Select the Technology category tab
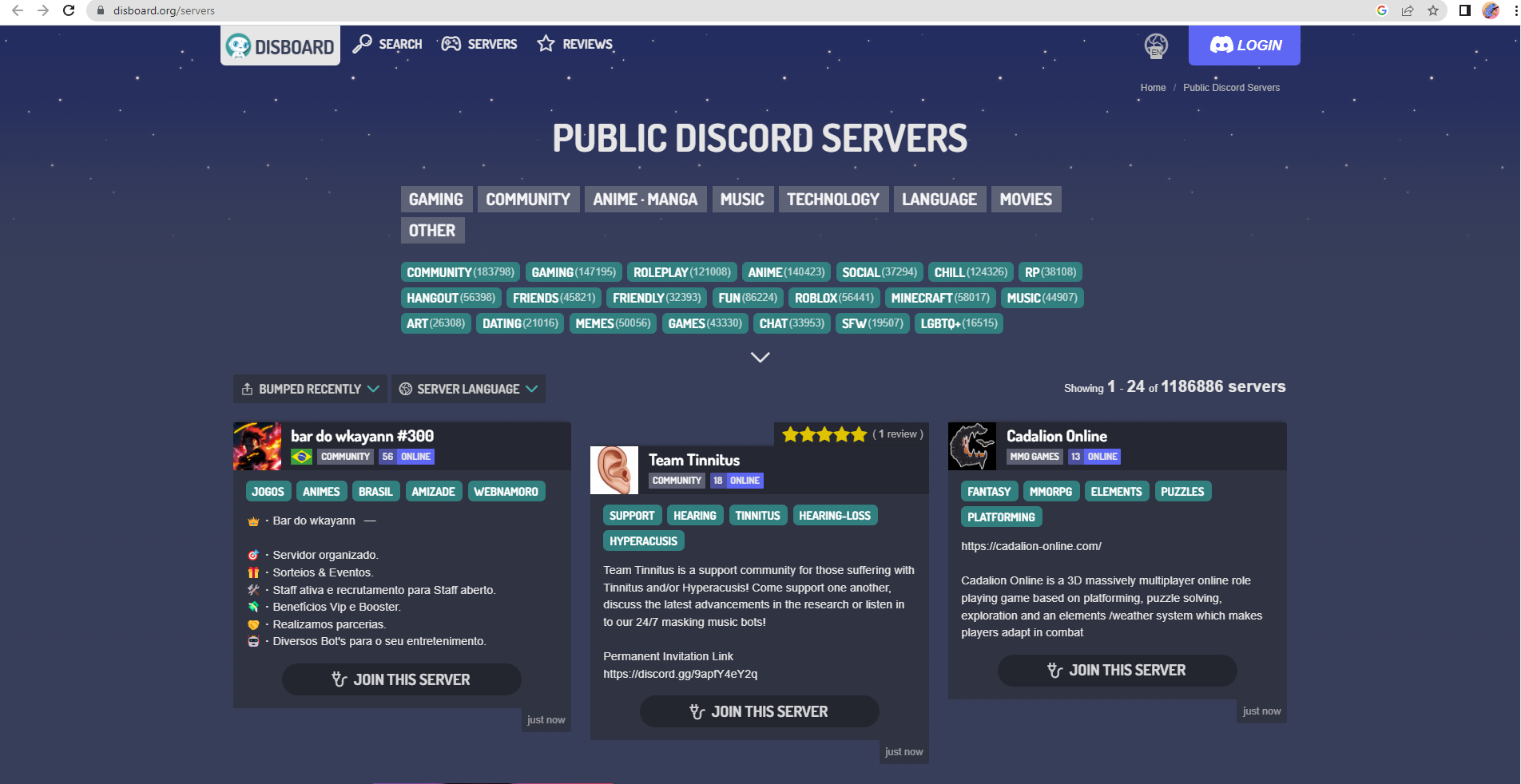This screenshot has width=1521, height=784. tap(833, 200)
